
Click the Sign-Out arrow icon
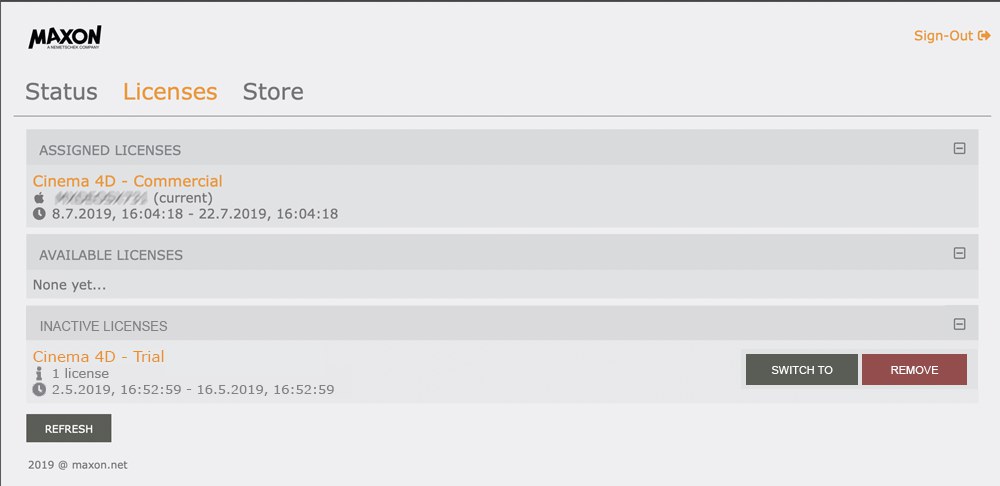(983, 36)
